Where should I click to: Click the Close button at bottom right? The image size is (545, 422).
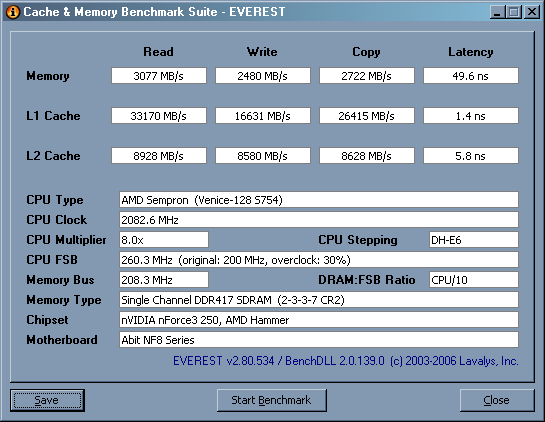497,400
